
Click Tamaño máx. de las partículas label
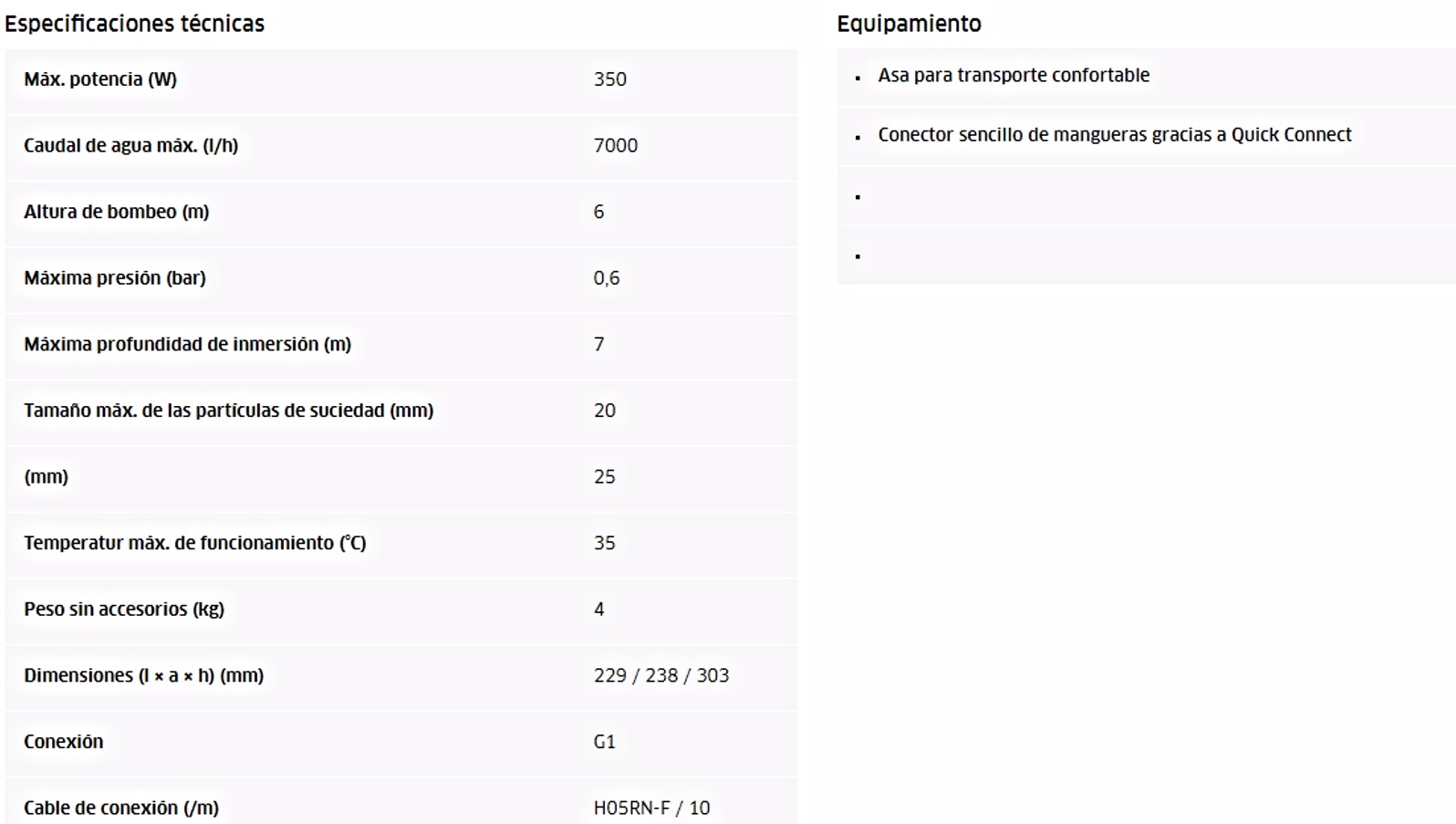228,411
